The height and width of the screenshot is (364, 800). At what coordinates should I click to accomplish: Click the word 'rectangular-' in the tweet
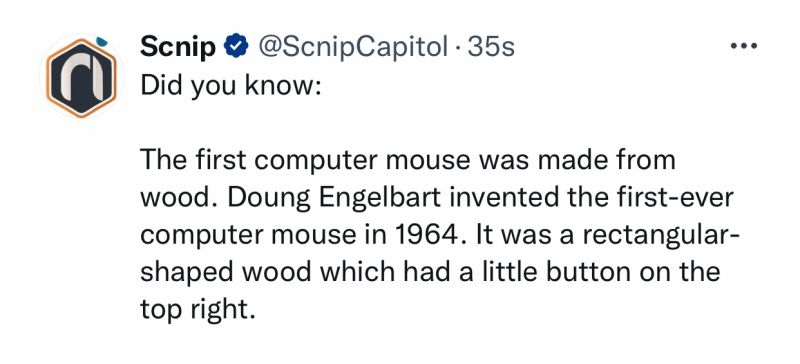coord(660,236)
